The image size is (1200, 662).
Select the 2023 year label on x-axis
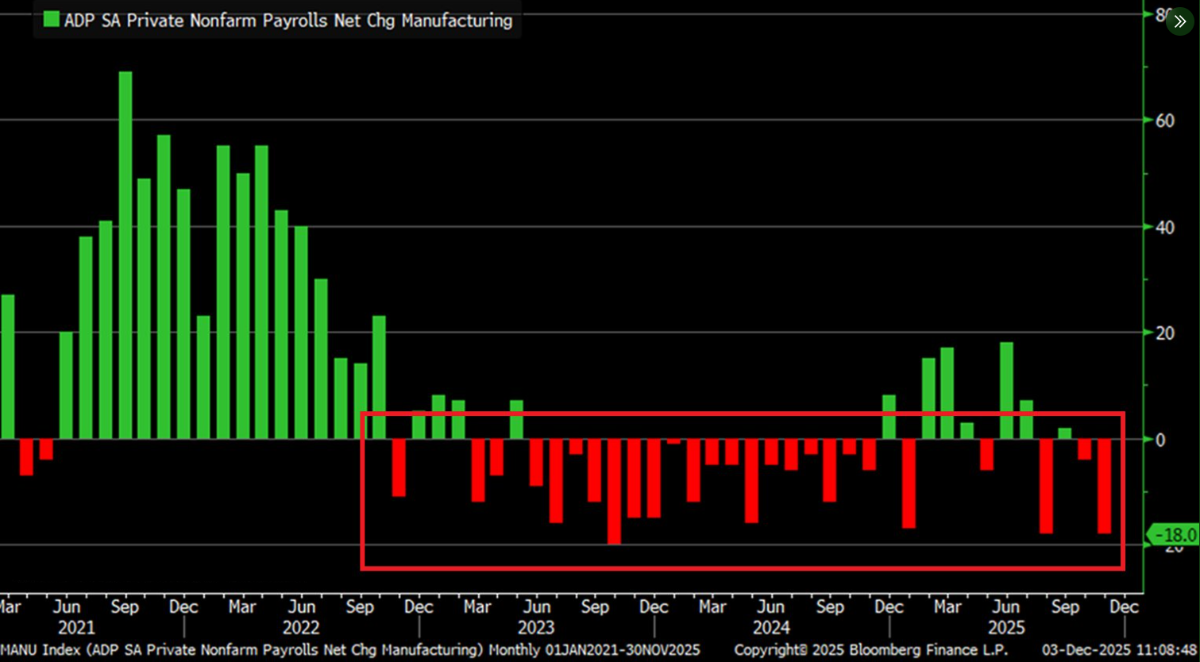pyautogui.click(x=536, y=627)
